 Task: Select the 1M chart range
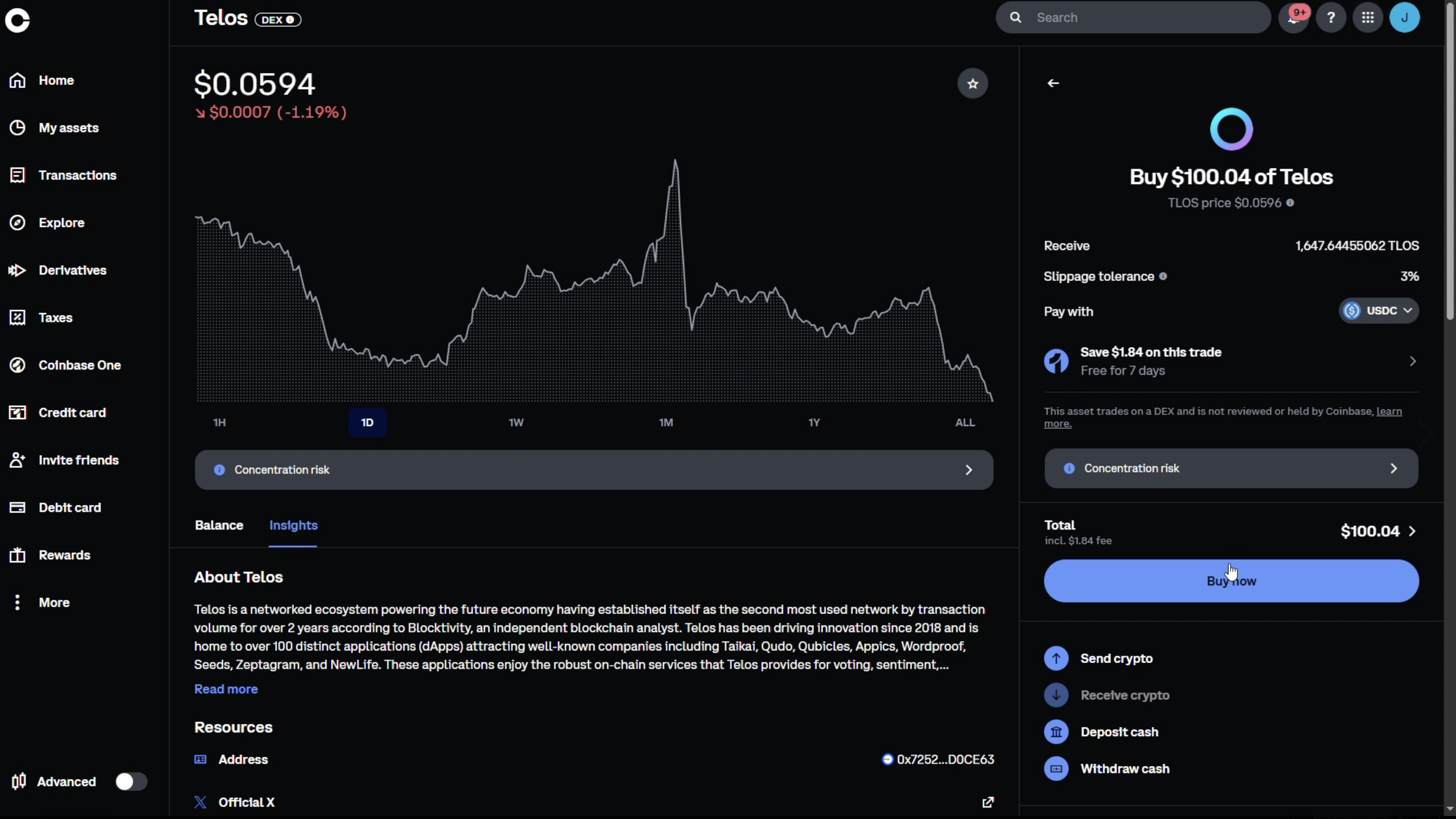pos(666,423)
